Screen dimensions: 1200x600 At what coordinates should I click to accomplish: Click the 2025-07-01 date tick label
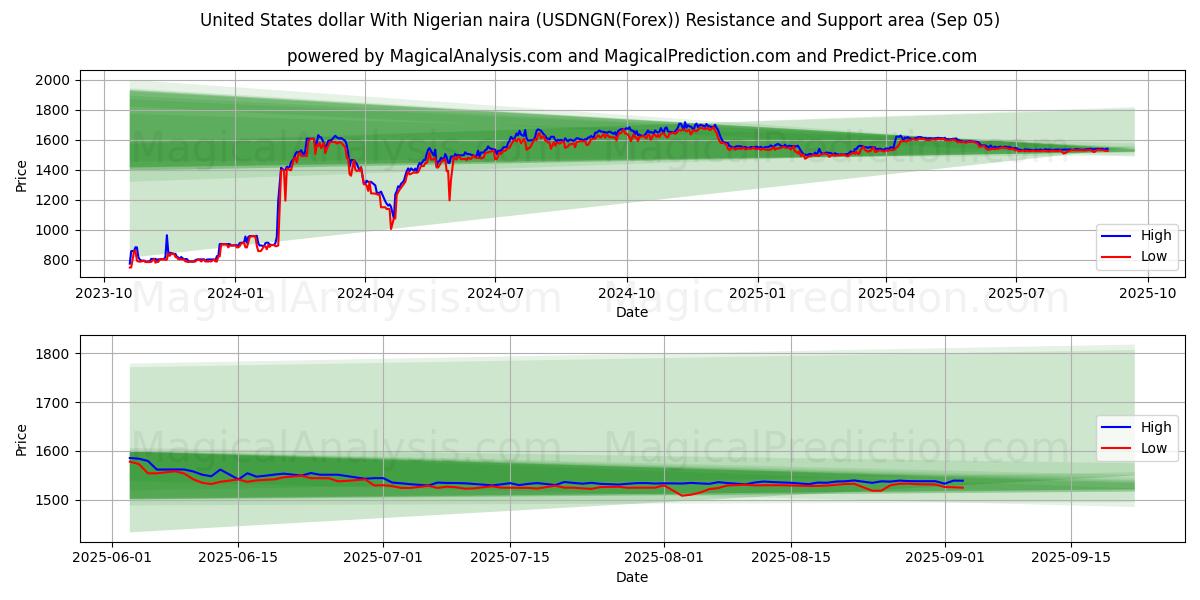(383, 557)
